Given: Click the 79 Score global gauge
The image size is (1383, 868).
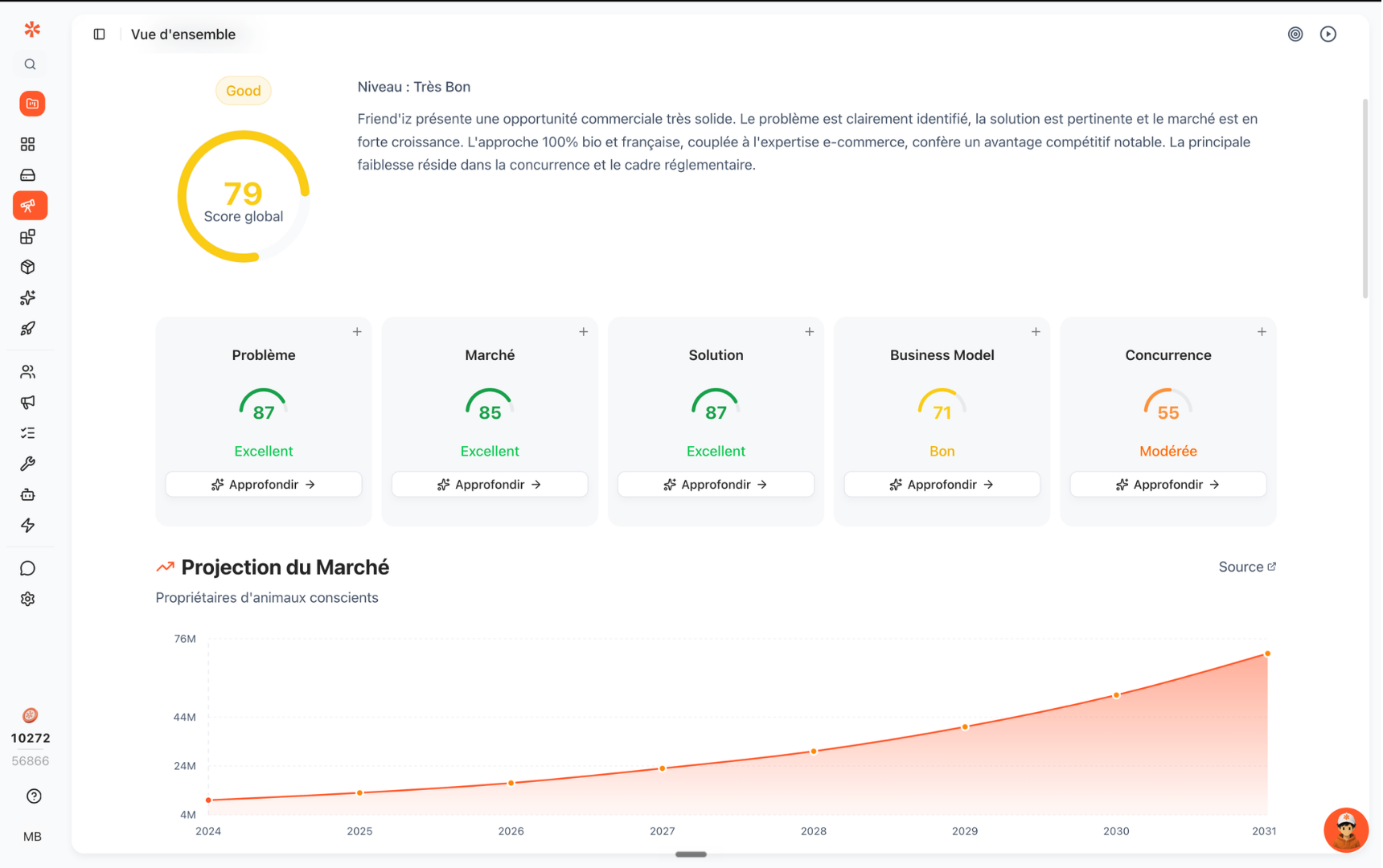Looking at the screenshot, I should 243,196.
